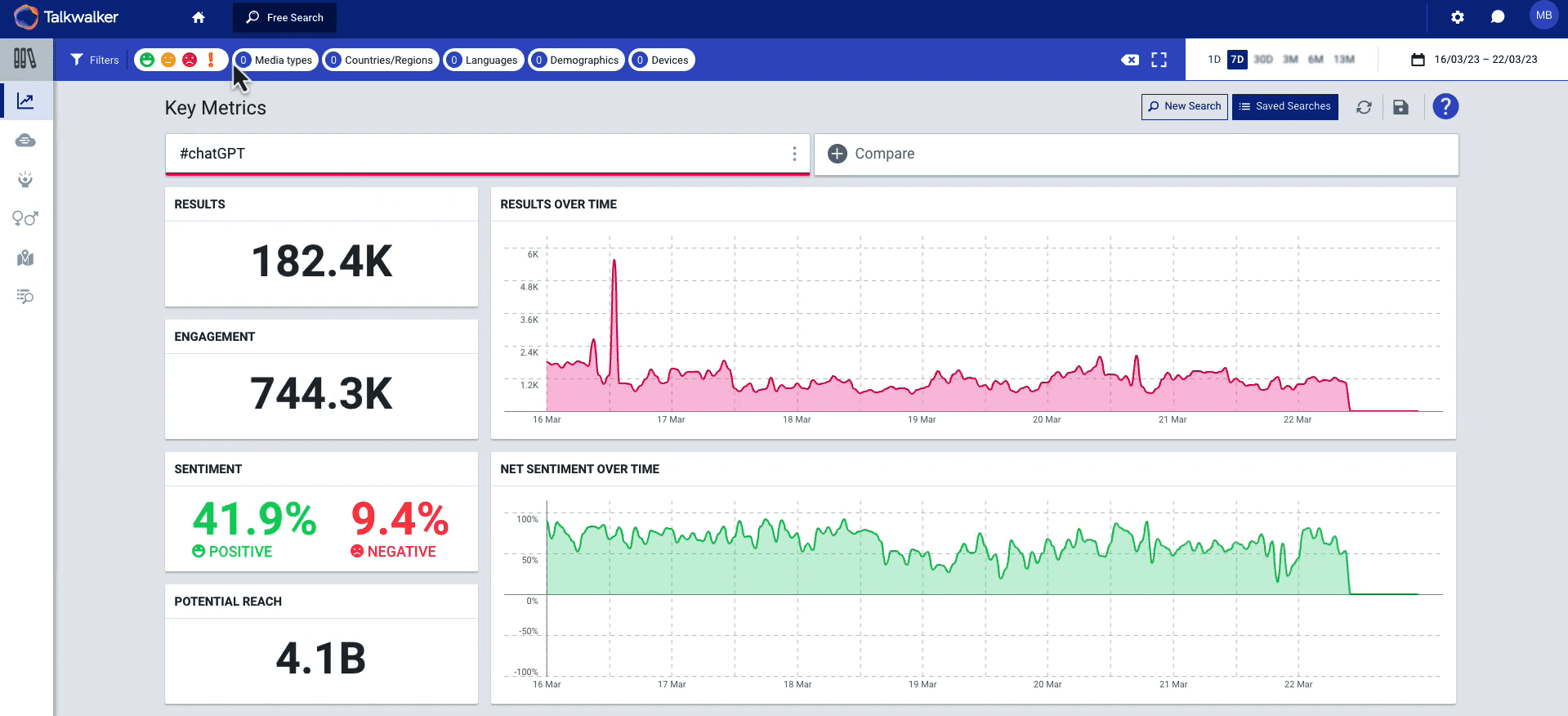Open the Saved Searches button

[x=1284, y=107]
